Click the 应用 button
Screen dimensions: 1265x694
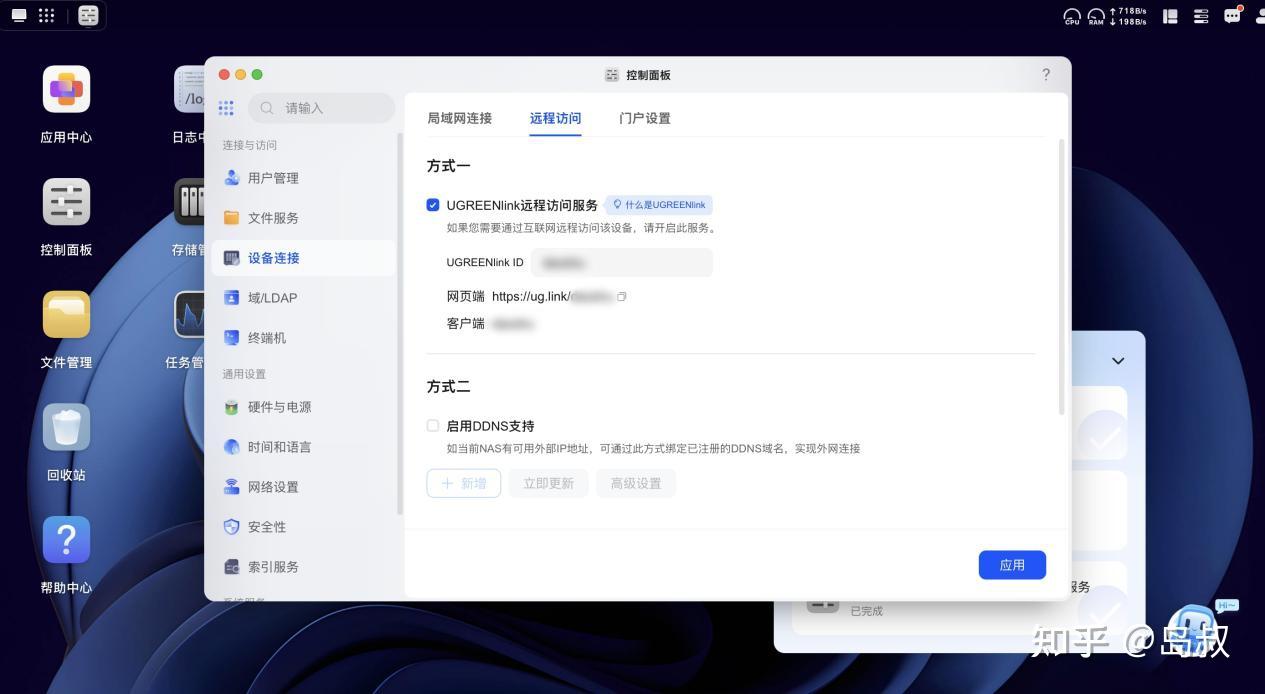click(1012, 565)
